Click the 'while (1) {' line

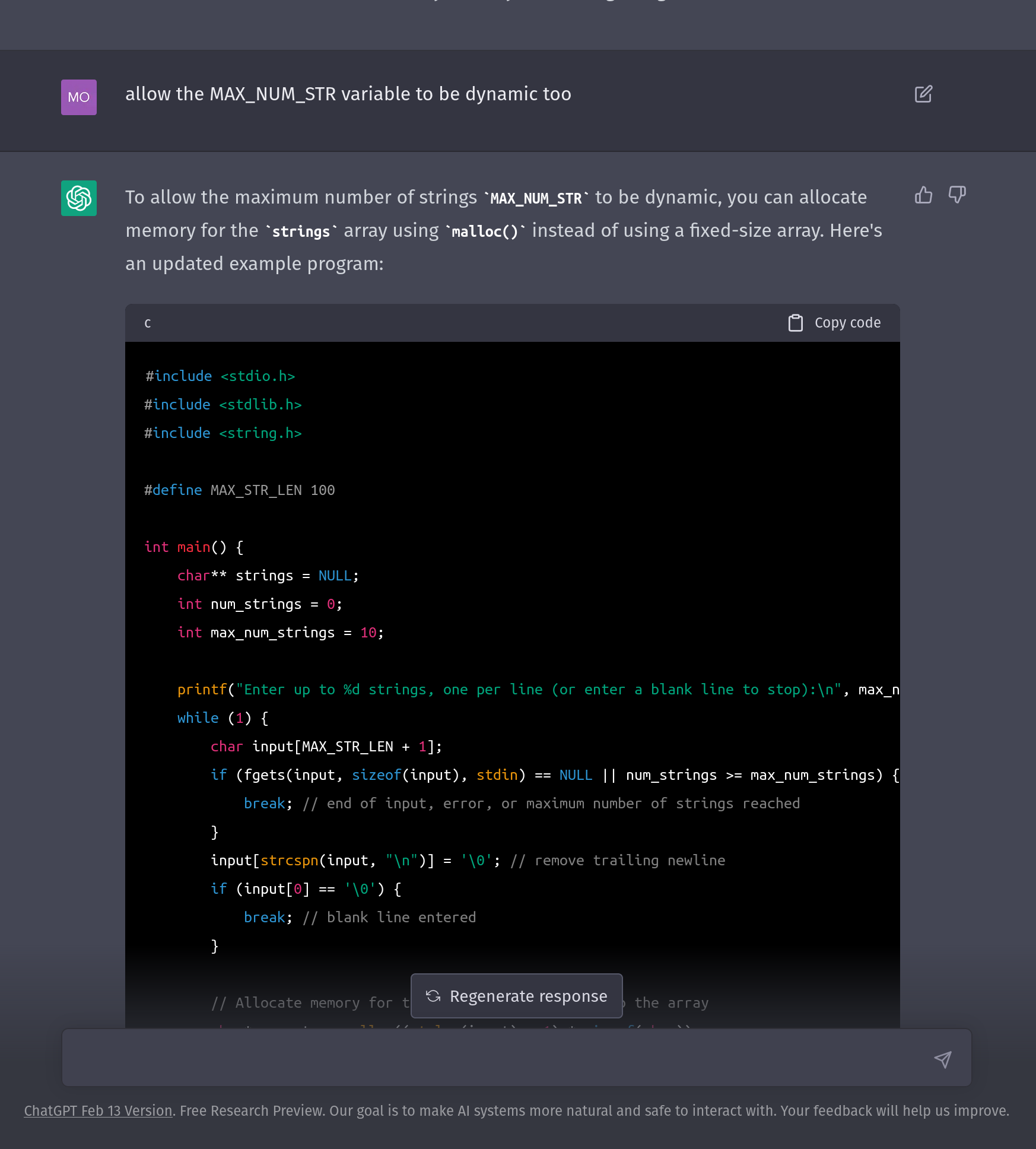223,718
